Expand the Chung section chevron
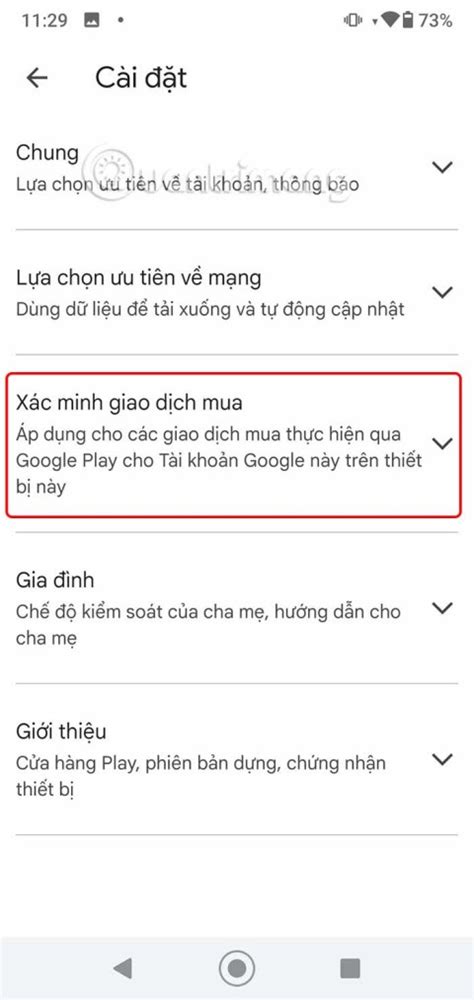The image size is (474, 1000). [x=442, y=167]
